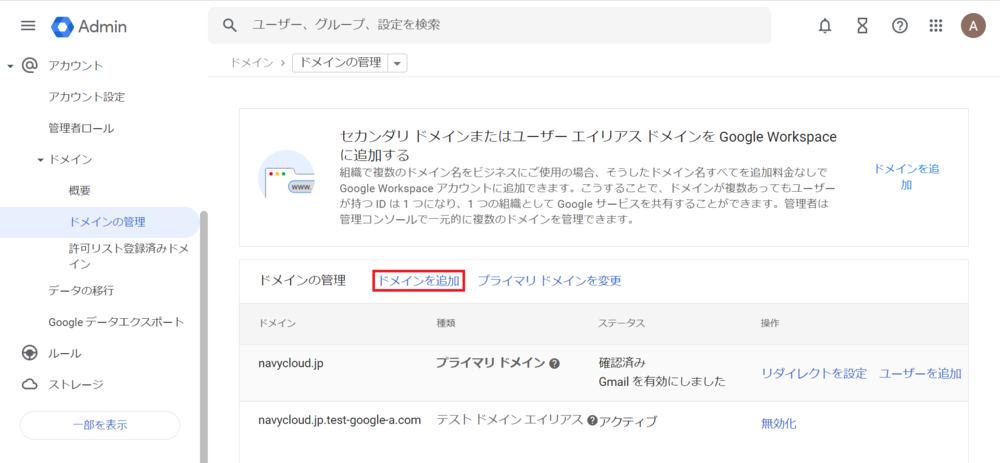1000x463 pixels.
Task: Click the red-outlined ドメインを追加 link
Action: 418,281
